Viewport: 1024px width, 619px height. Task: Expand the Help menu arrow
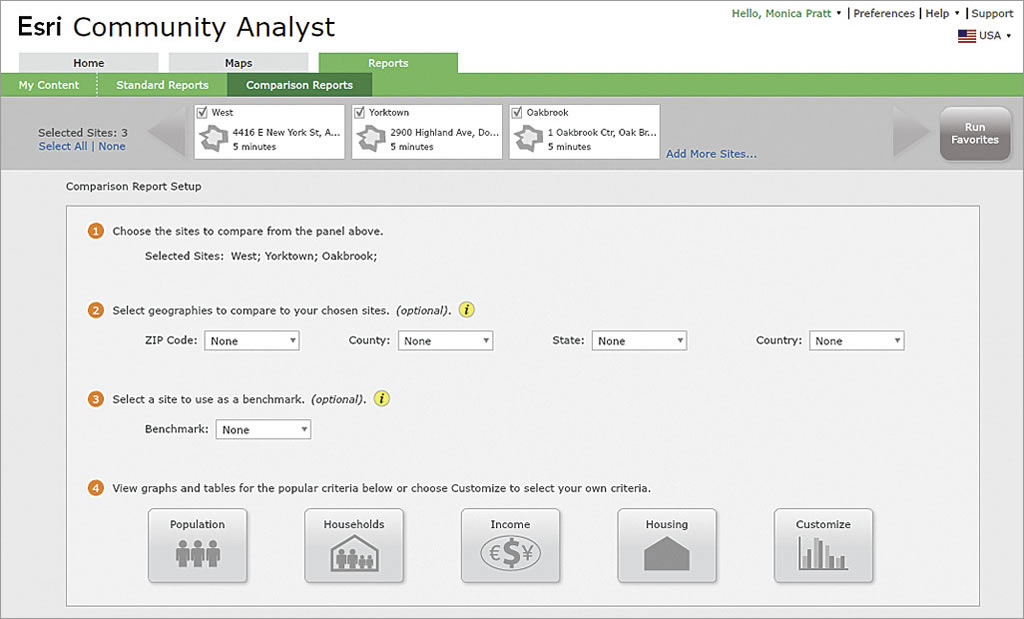click(x=957, y=13)
